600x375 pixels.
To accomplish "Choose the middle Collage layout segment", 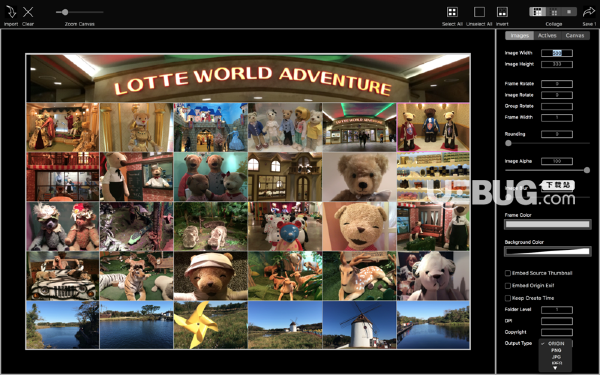I will click(x=554, y=12).
